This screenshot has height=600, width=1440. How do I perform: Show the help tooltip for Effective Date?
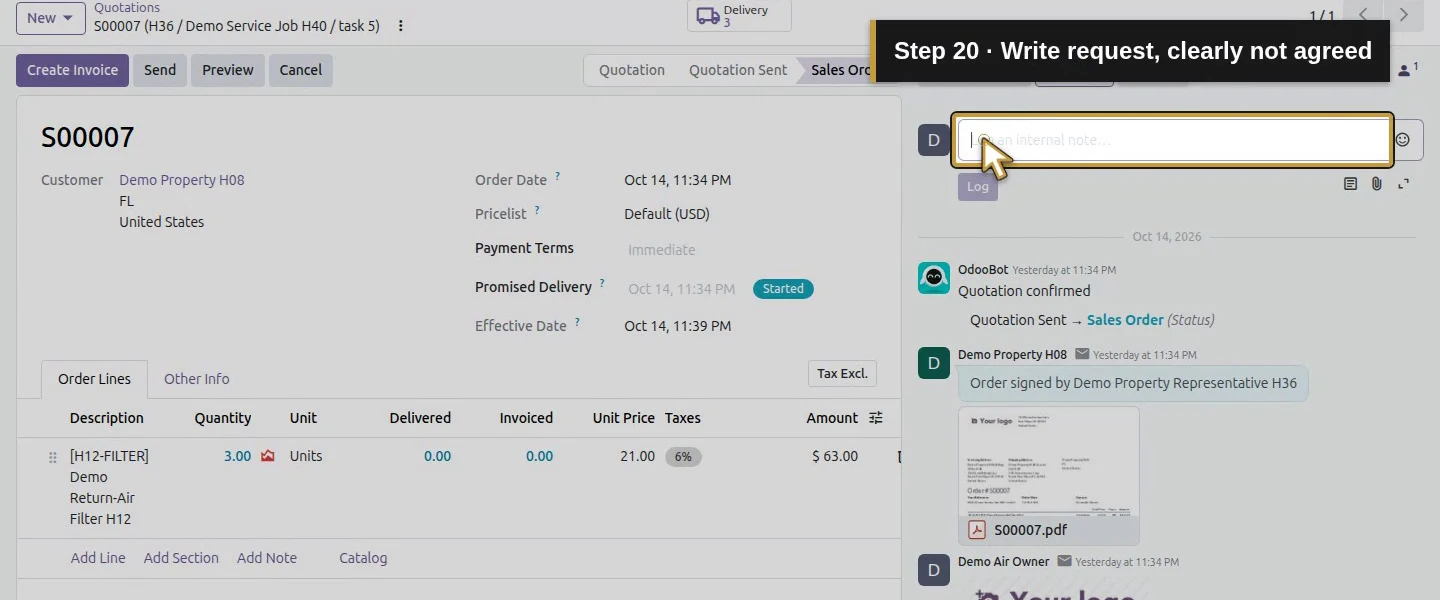coord(577,323)
